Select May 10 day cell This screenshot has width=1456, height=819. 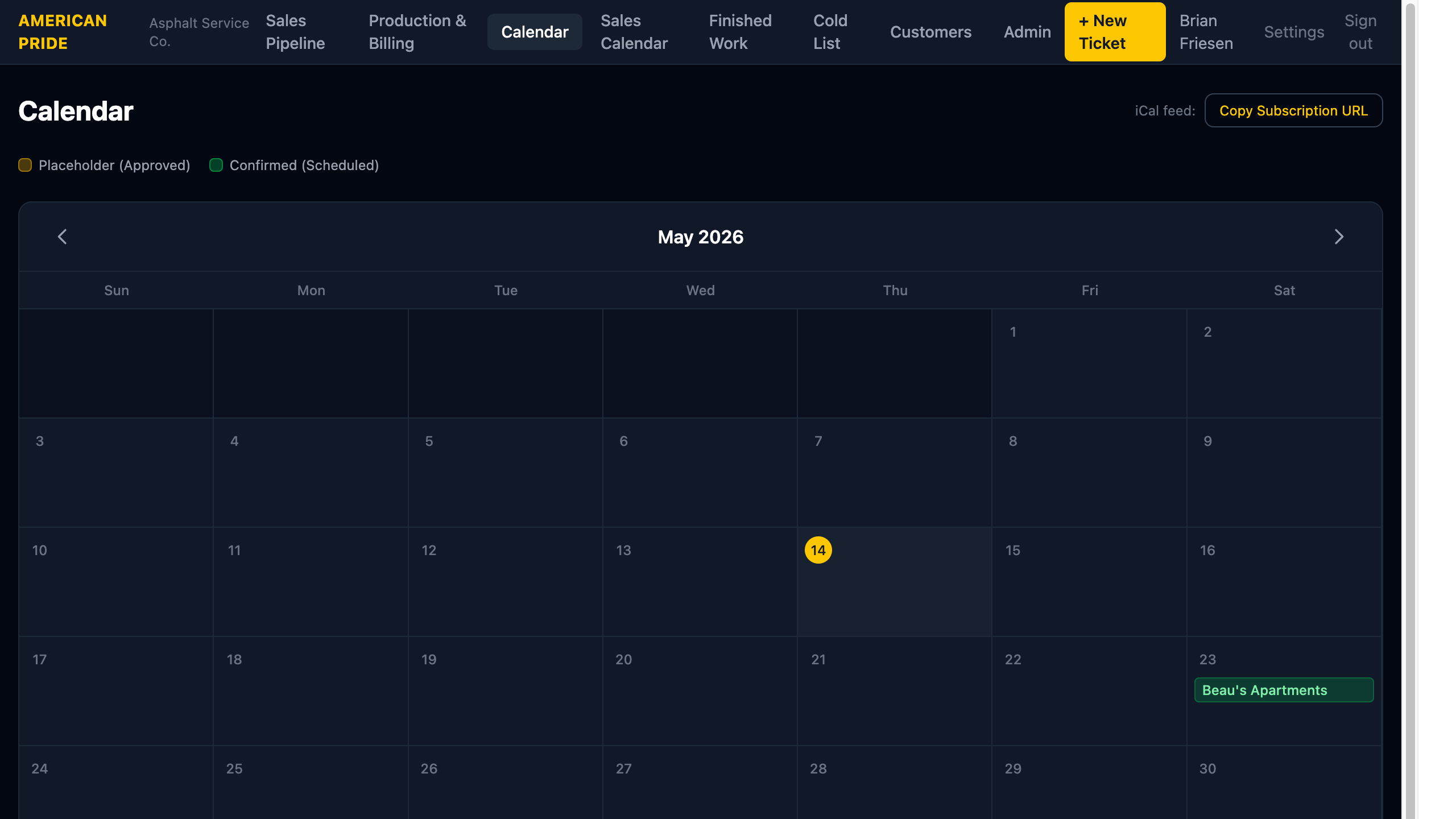click(x=116, y=582)
